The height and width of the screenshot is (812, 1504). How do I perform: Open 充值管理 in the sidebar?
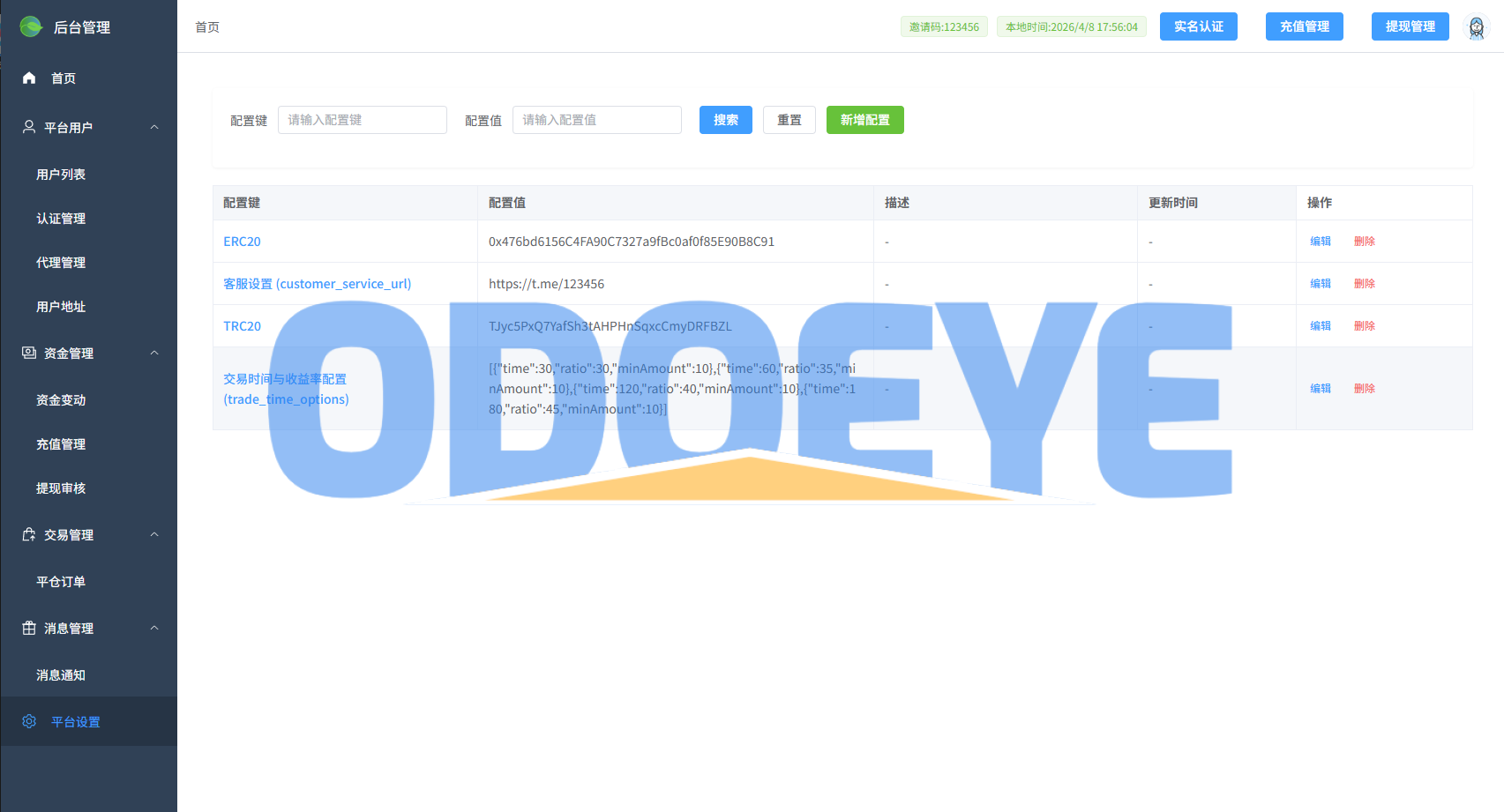click(88, 444)
